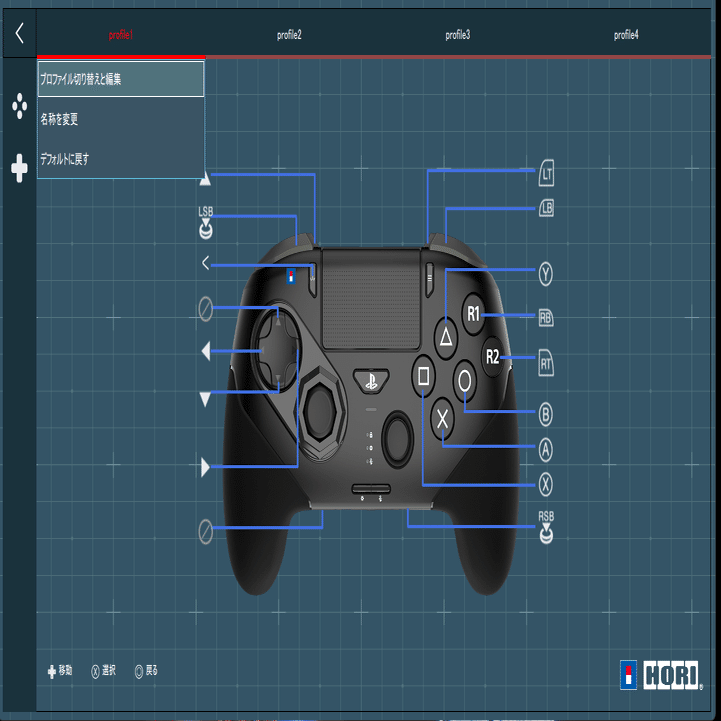This screenshot has height=721, width=721.
Task: Select the disabled mapping for rear button
Action: click(x=206, y=532)
